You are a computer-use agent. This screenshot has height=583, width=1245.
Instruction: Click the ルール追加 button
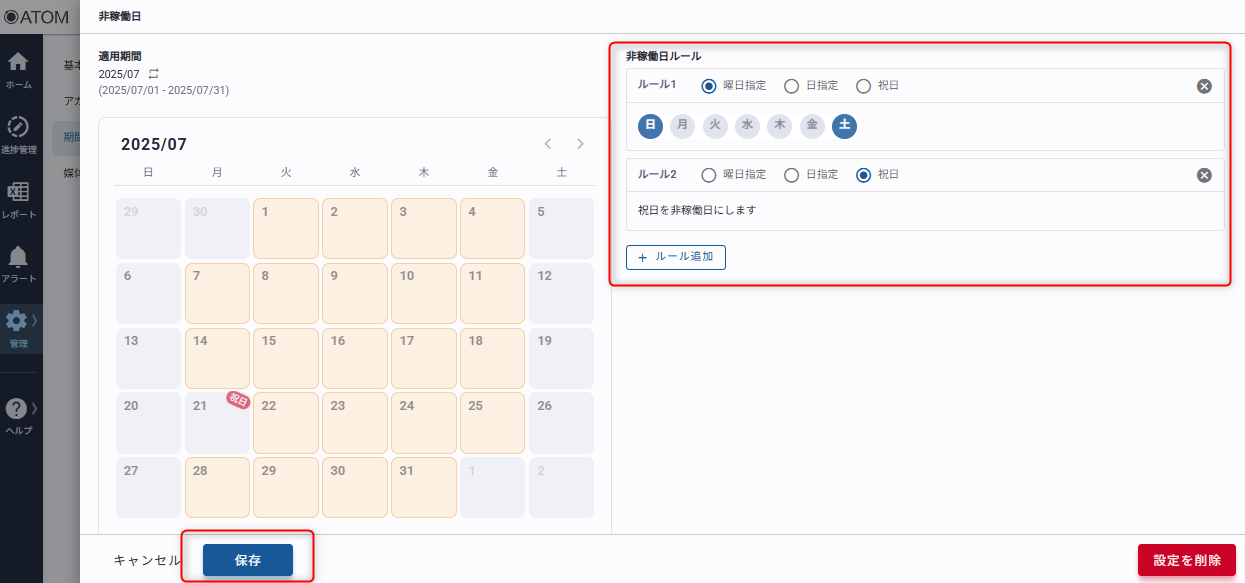point(676,257)
